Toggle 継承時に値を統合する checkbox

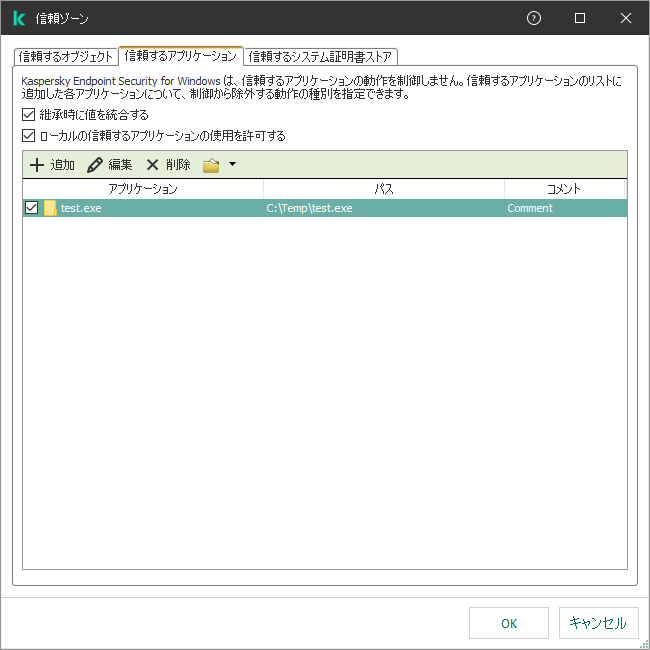(28, 114)
